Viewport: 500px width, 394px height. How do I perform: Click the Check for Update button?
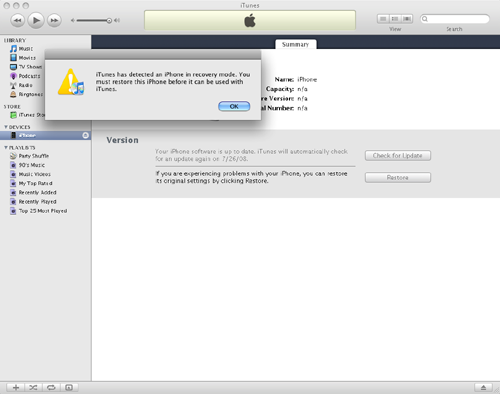point(398,156)
